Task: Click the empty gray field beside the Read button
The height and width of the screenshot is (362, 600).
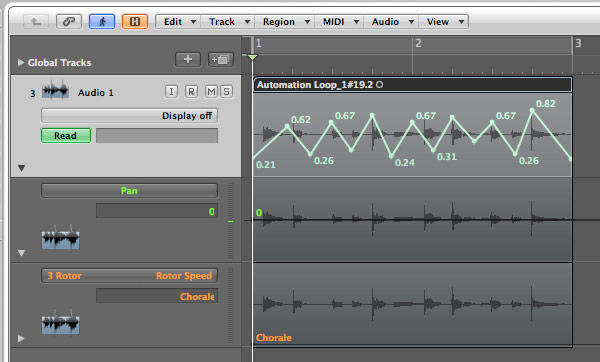Action: pyautogui.click(x=157, y=135)
